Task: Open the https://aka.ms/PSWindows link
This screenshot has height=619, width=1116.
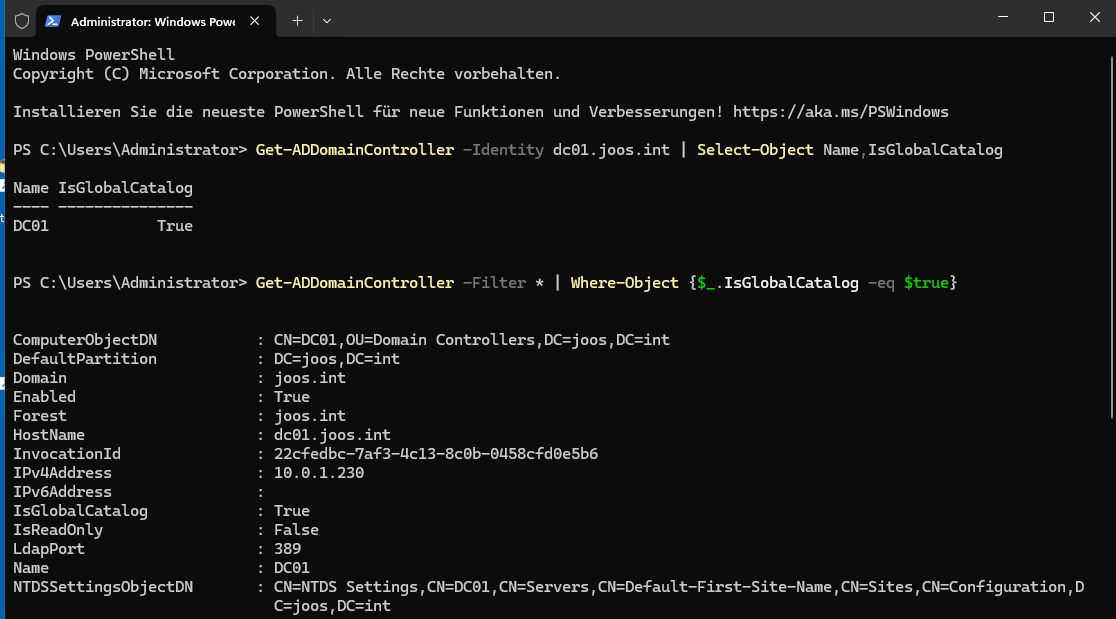Action: (840, 112)
